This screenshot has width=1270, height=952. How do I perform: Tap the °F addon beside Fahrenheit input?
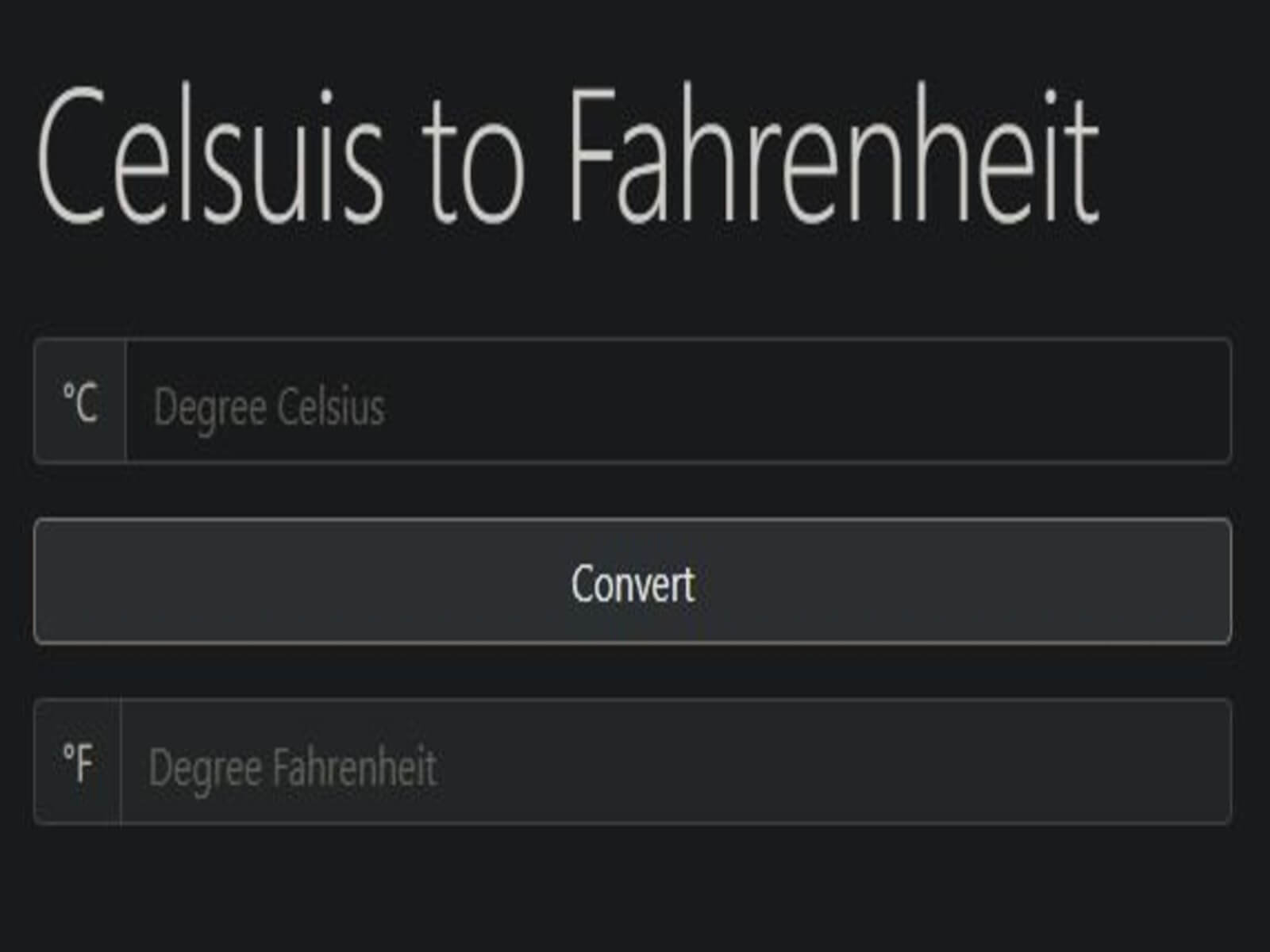(x=78, y=762)
